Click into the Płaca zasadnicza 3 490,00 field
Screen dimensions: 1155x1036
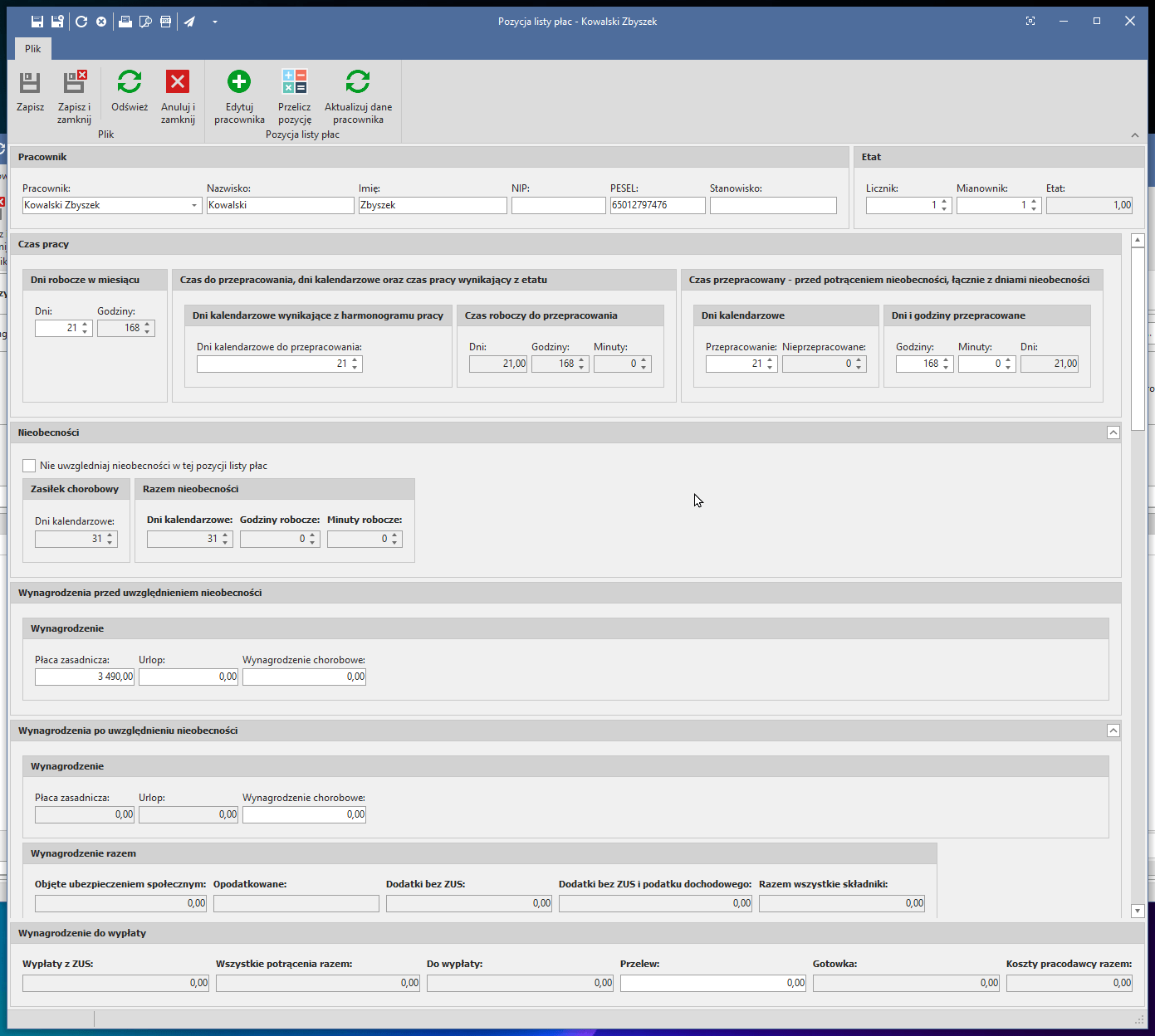(x=85, y=677)
